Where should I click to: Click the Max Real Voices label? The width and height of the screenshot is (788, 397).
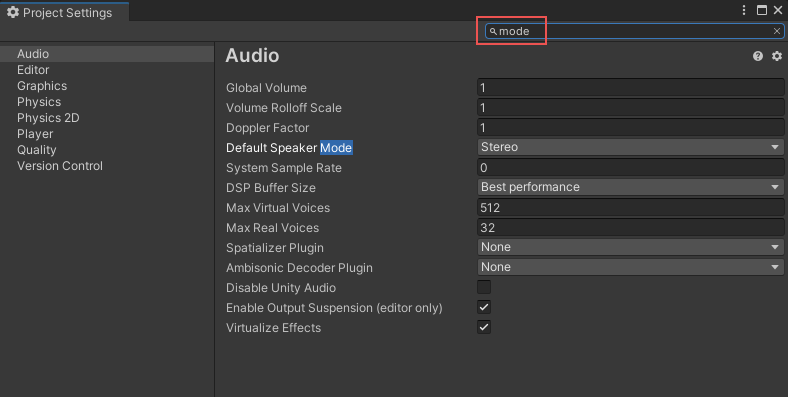(x=272, y=228)
